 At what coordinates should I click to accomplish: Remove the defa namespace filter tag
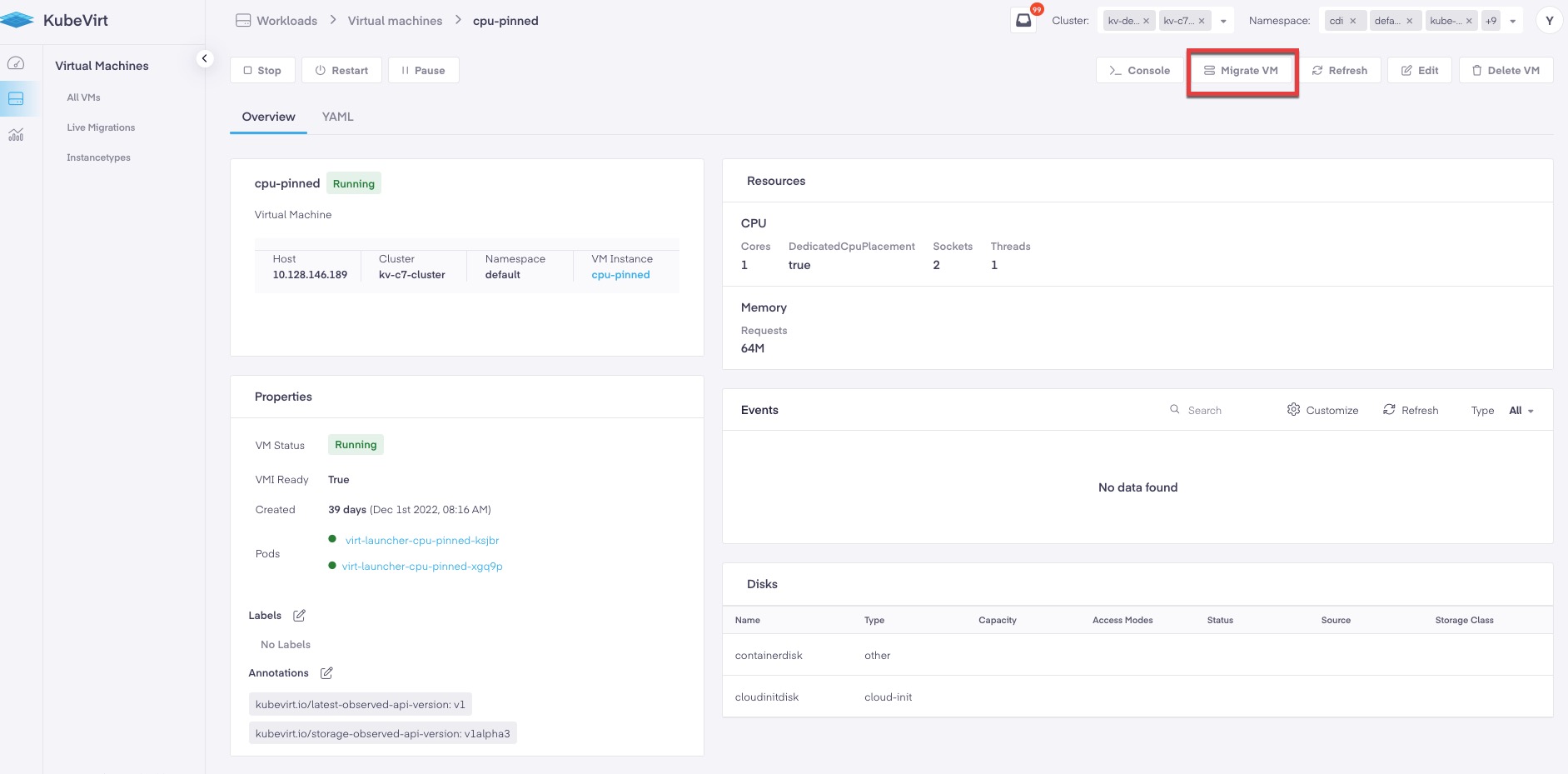[1409, 22]
